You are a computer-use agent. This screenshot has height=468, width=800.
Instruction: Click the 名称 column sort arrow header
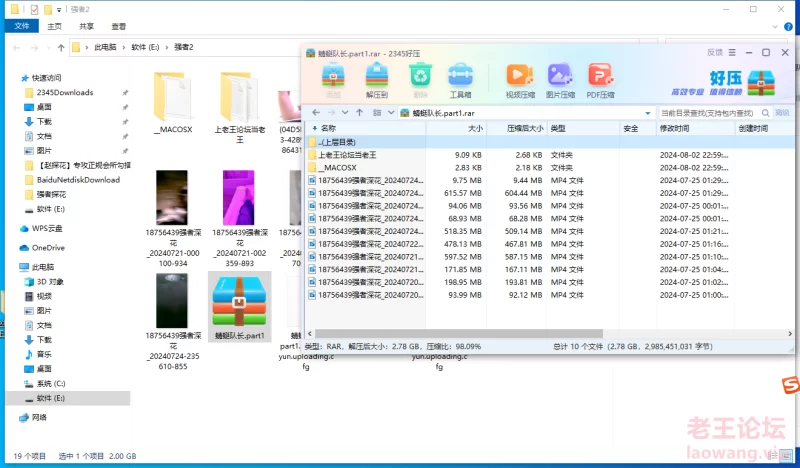pos(314,128)
